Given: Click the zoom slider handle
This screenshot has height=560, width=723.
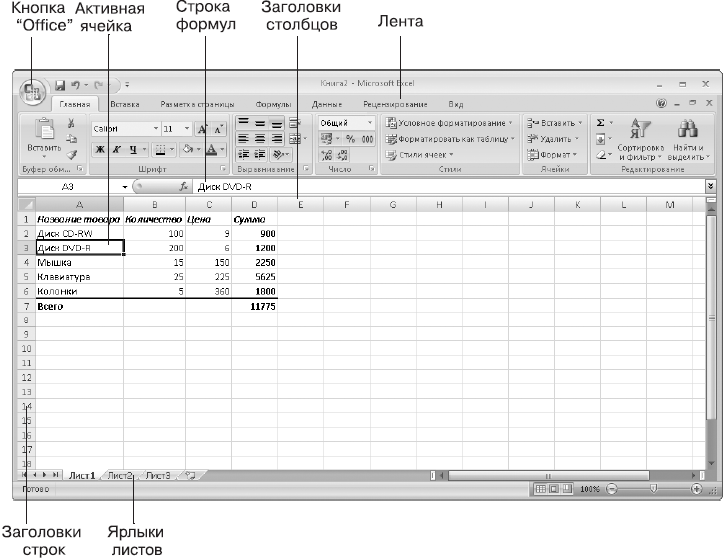Looking at the screenshot, I should tap(653, 489).
